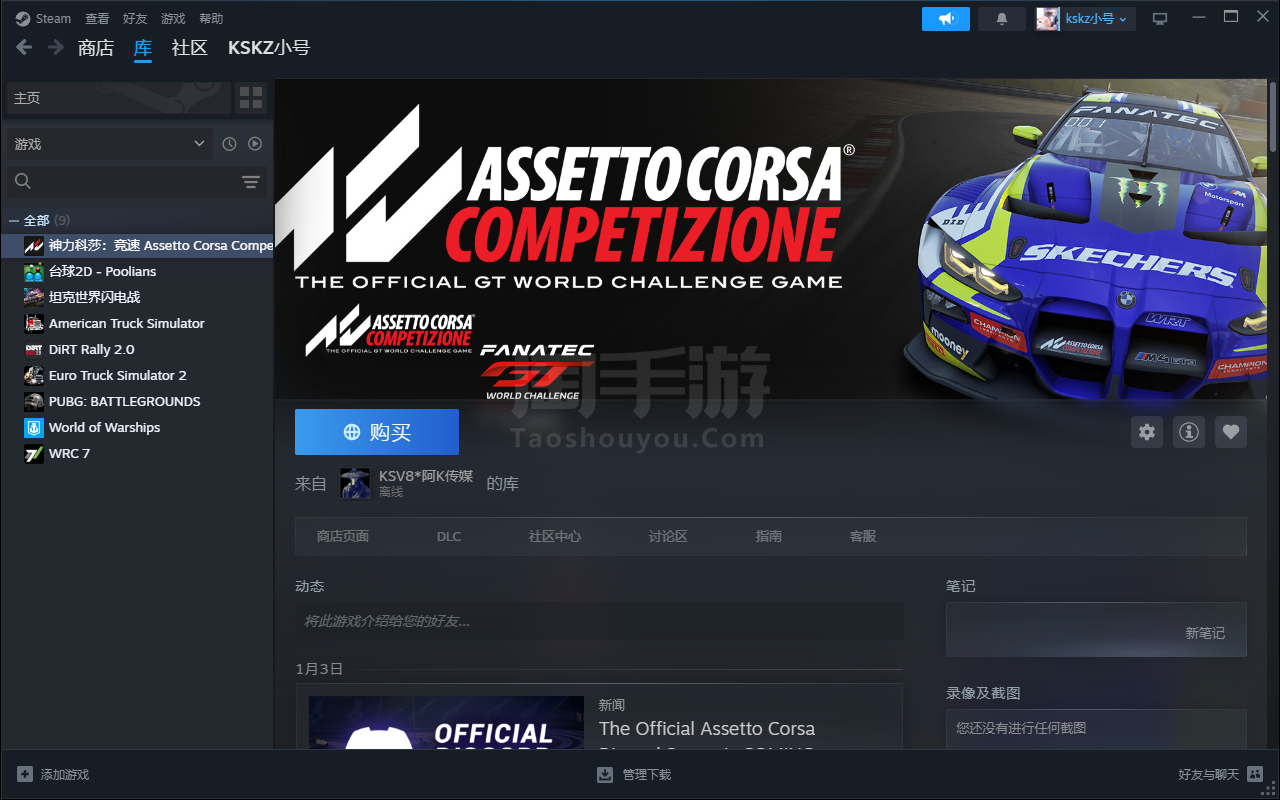1280x800 pixels.
Task: Expand the kskz小号 account dropdown
Action: pyautogui.click(x=1097, y=18)
